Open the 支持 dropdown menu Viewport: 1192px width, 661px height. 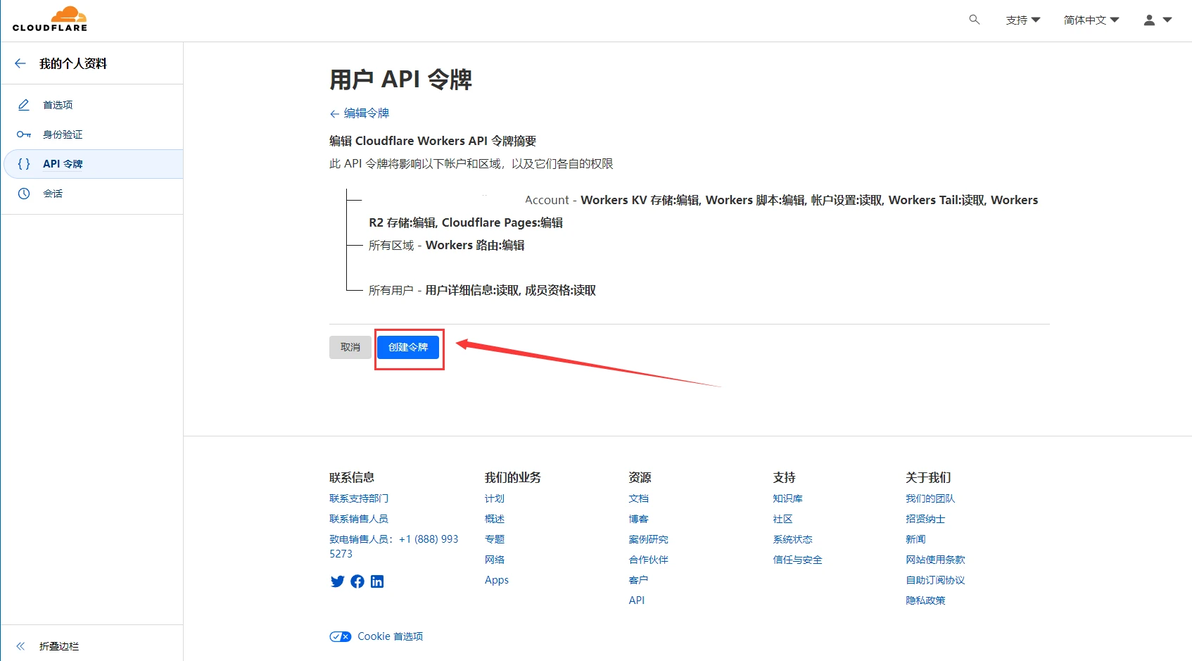point(1022,20)
